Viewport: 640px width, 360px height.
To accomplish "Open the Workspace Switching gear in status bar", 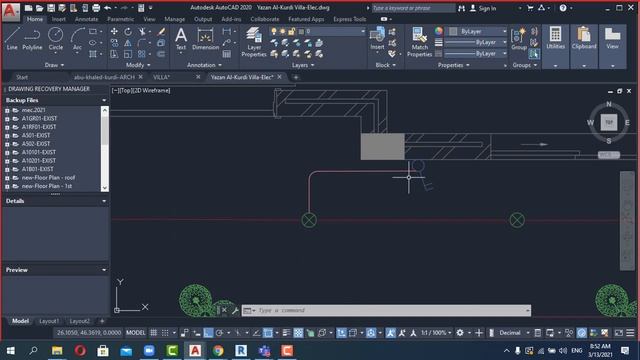I will [x=460, y=333].
